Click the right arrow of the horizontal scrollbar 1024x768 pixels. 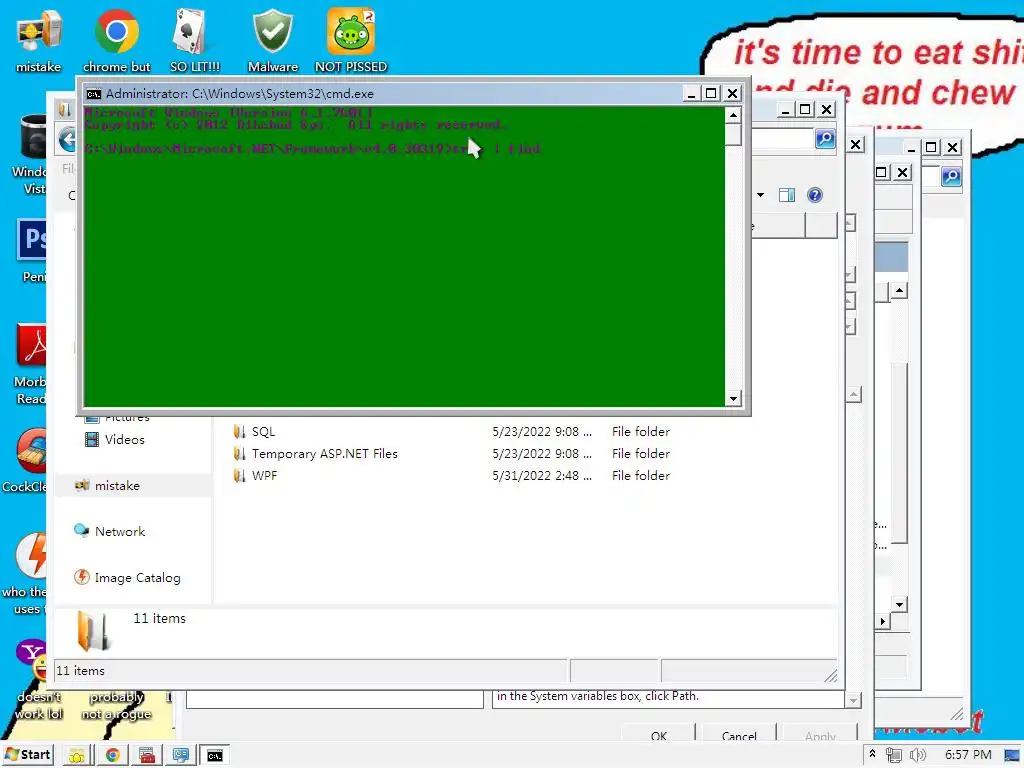point(883,621)
